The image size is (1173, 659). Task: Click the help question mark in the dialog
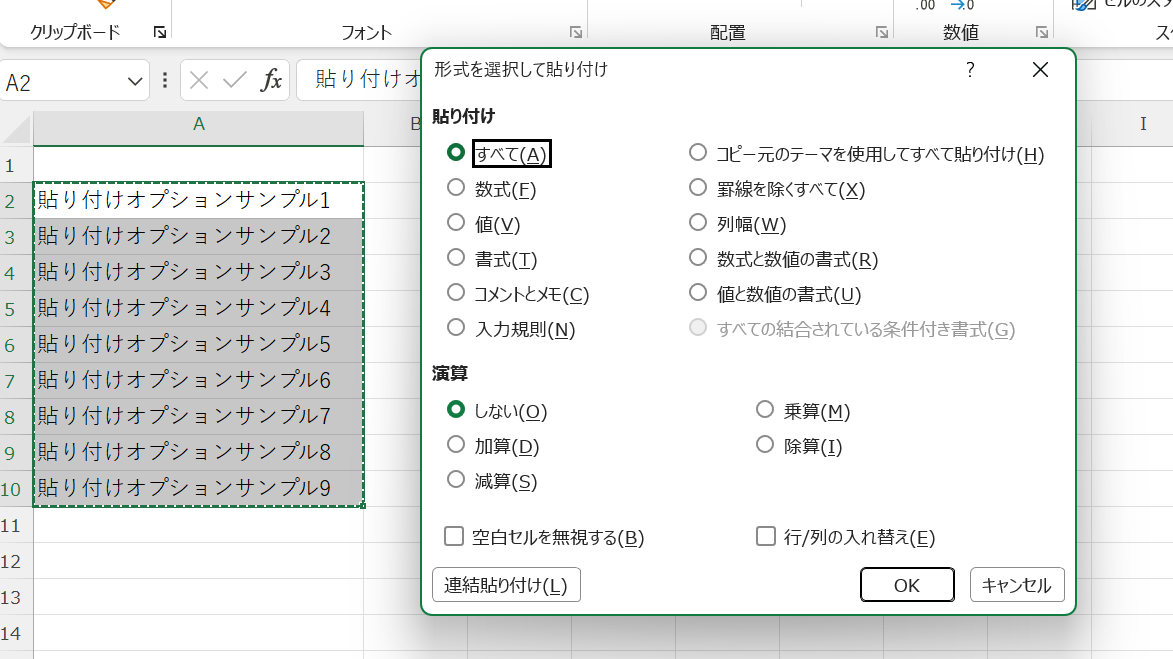tap(969, 70)
